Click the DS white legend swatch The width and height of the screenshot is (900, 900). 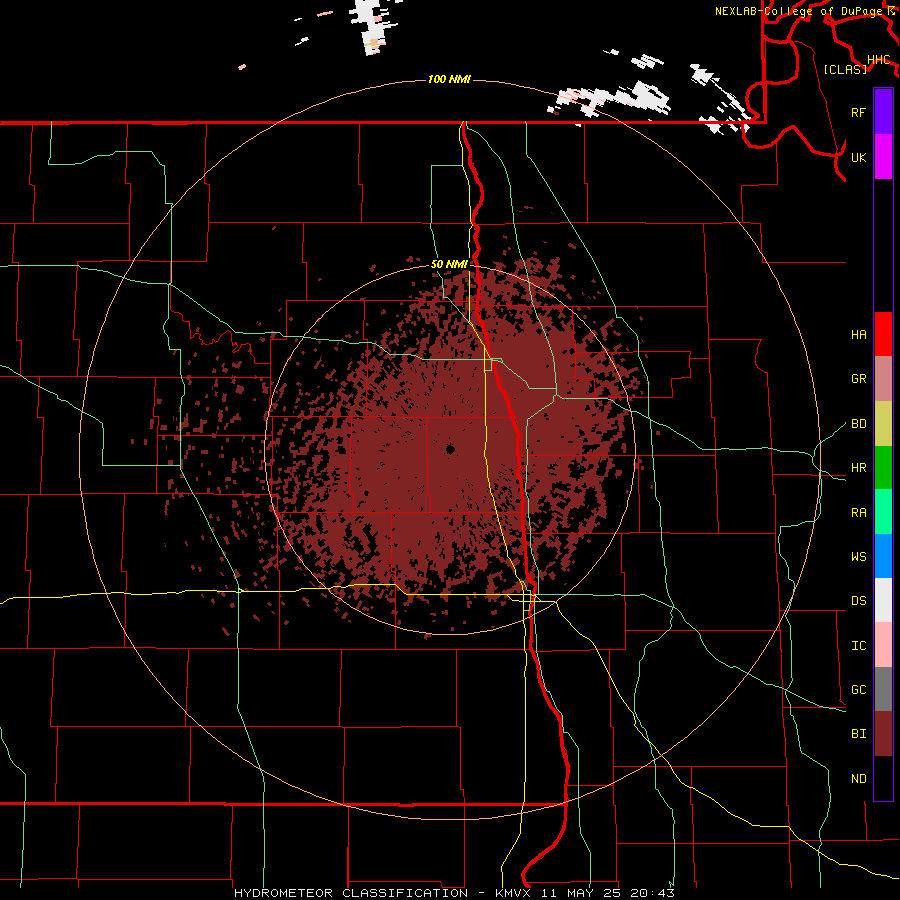point(883,600)
